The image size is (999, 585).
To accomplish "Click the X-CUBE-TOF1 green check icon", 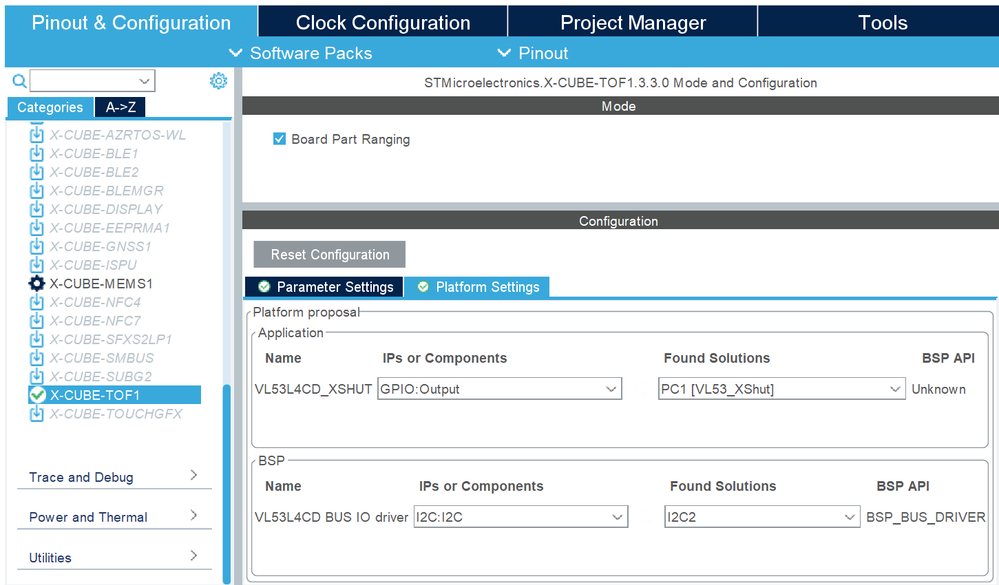I will click(37, 395).
